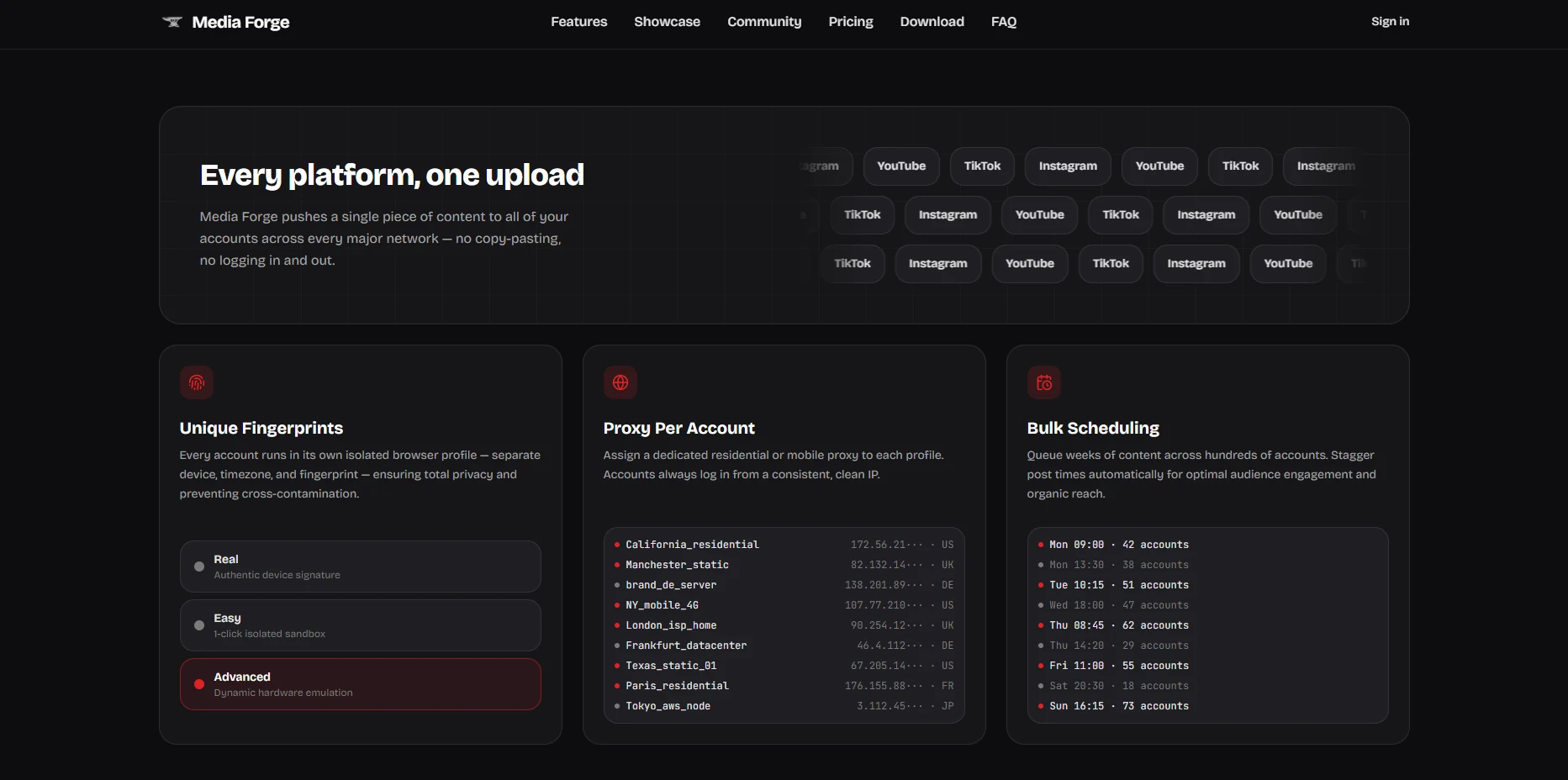Click Frankfurt_datacenter proxy entry

pyautogui.click(x=784, y=646)
